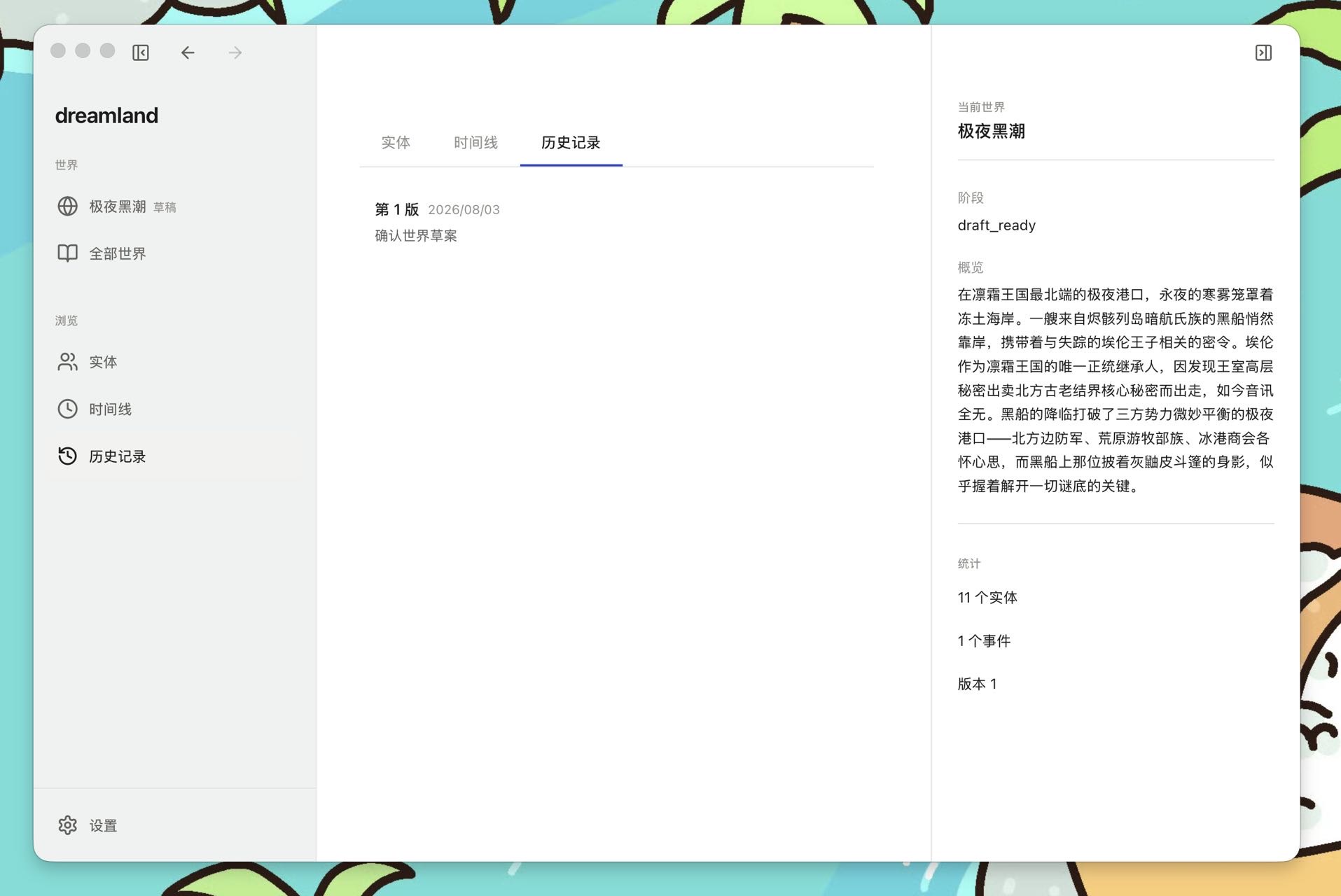The width and height of the screenshot is (1341, 896).
Task: Click the 版本 1 statistic
Action: click(977, 684)
